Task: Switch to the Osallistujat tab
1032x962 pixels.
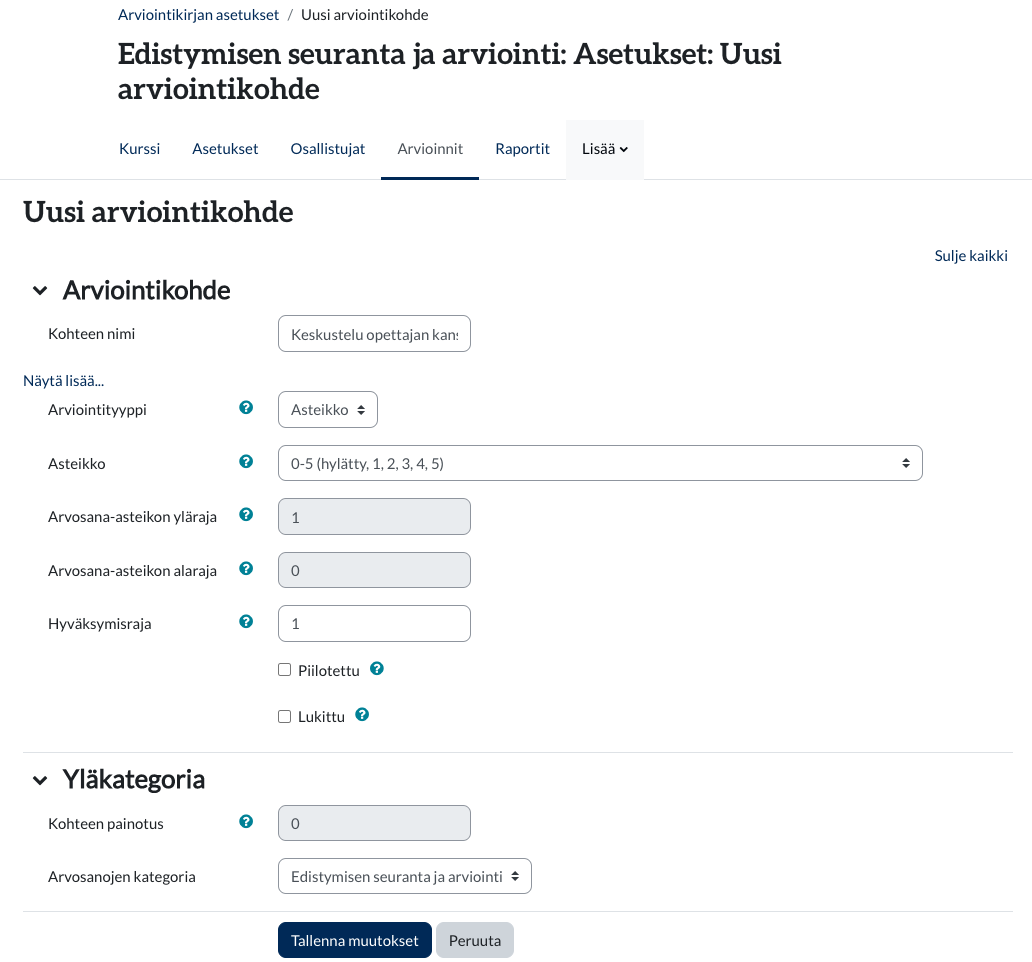Action: [x=327, y=149]
